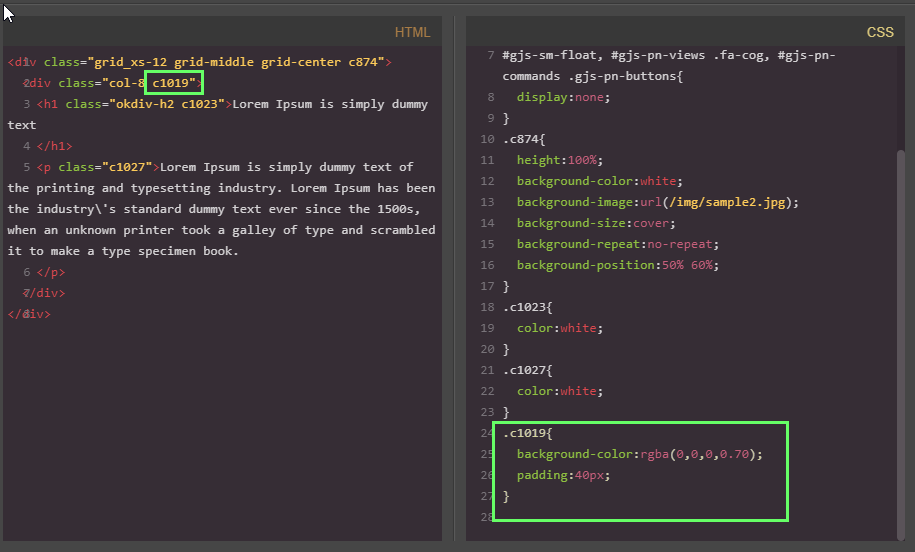The height and width of the screenshot is (552, 915).
Task: Click the #gjs-sm-float selector text
Action: 552,55
